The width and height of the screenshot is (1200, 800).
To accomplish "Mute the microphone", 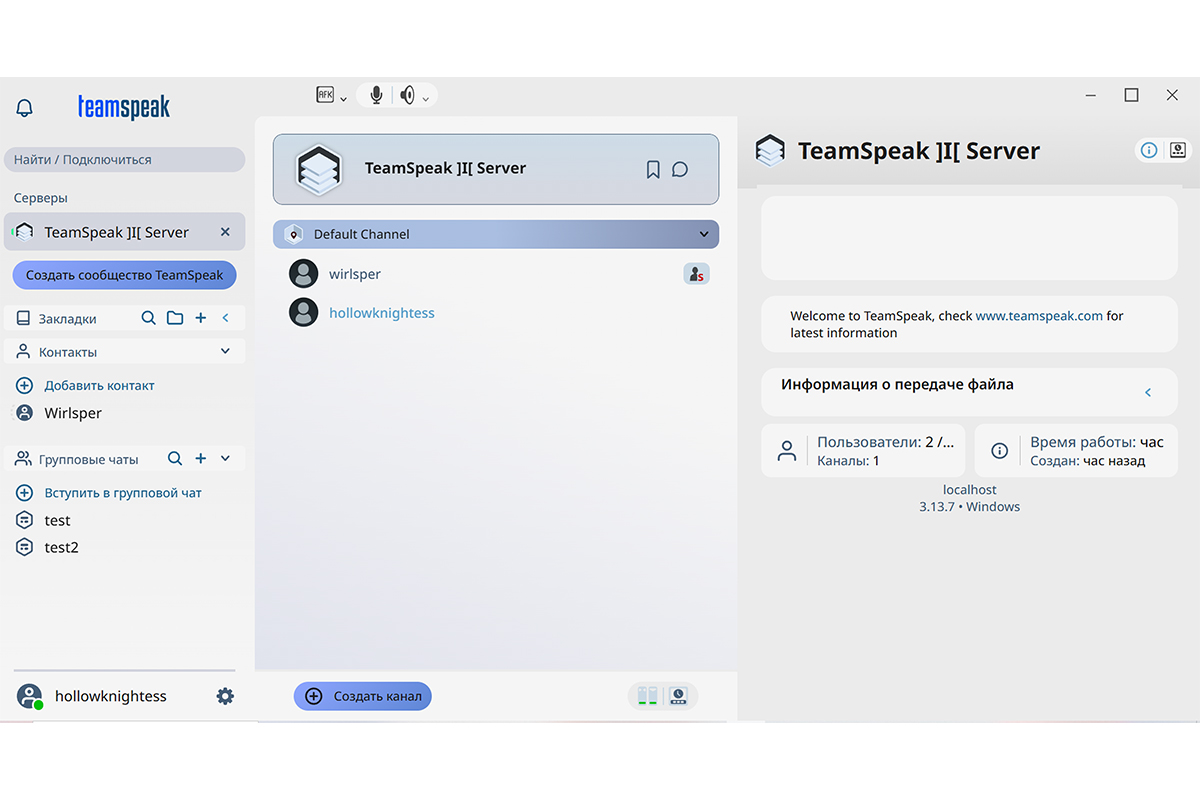I will tap(375, 95).
